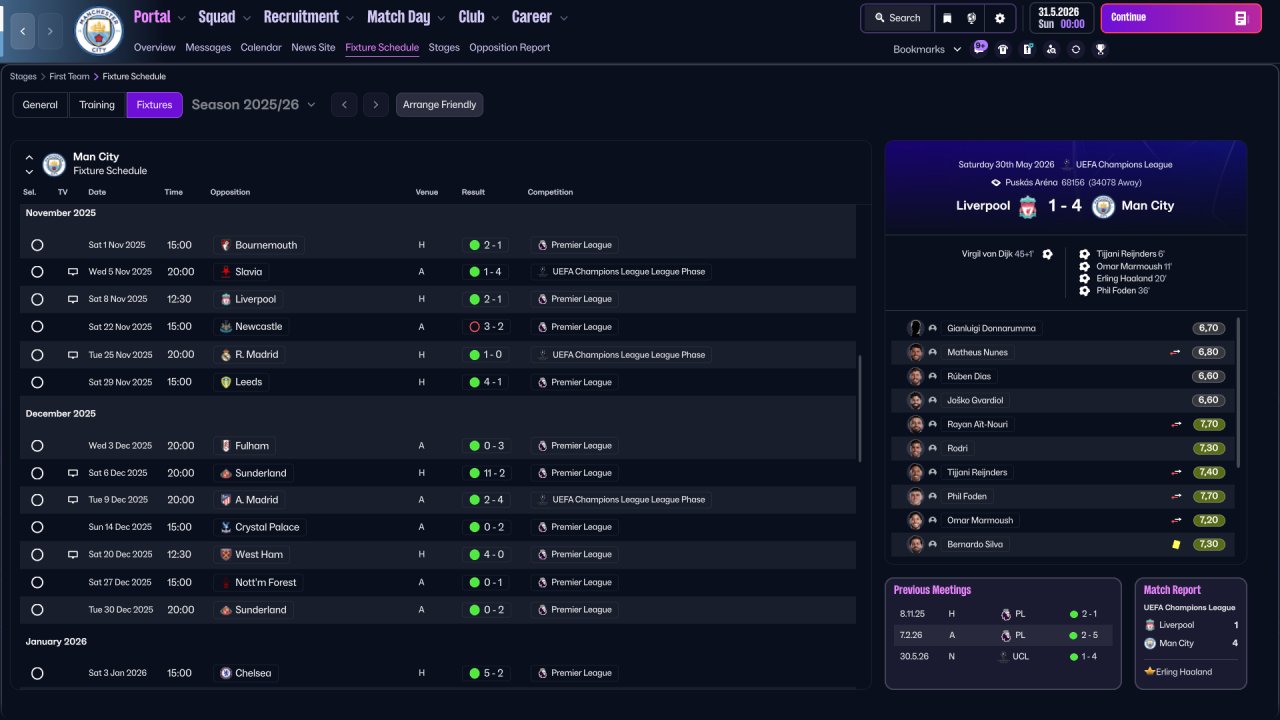
Task: Select the Liverpool 8 Nov fixture radio button
Action: (x=37, y=299)
